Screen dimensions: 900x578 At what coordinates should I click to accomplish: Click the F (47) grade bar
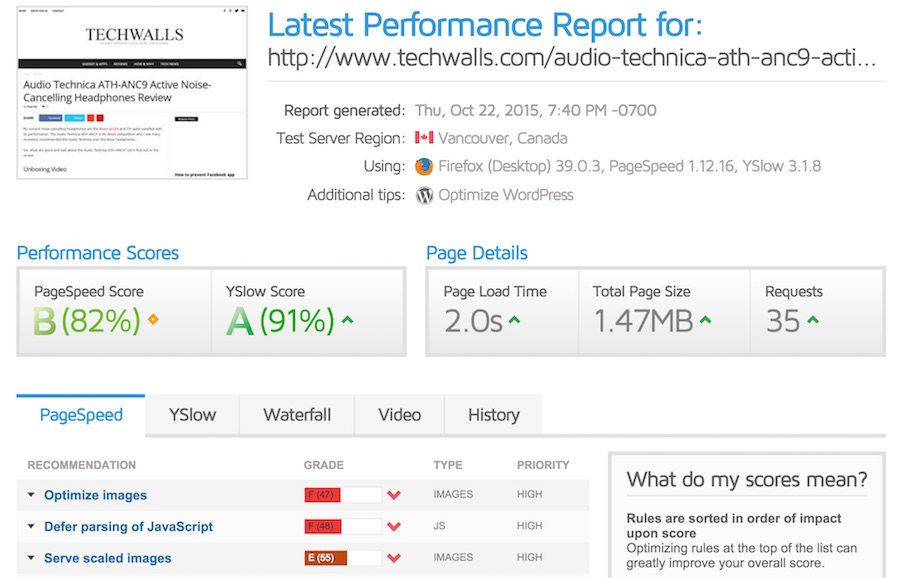point(323,495)
